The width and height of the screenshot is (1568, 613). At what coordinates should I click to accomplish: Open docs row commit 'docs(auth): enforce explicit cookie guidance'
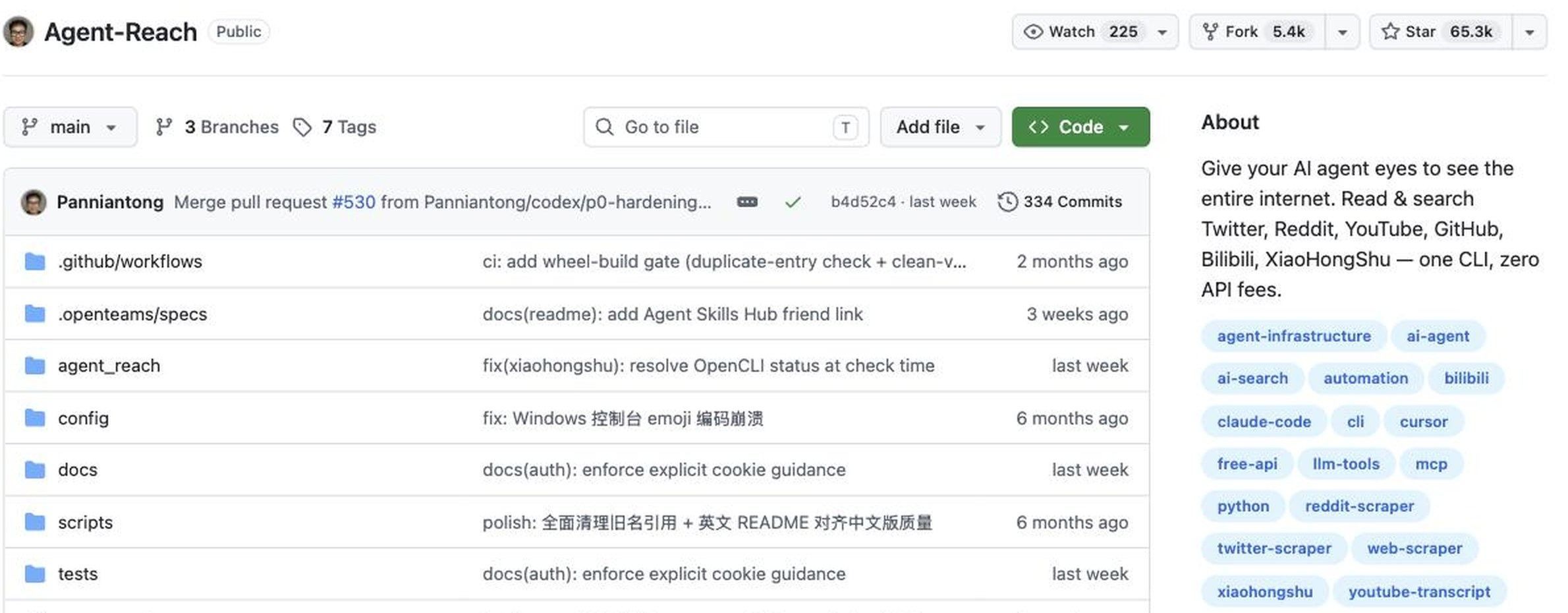point(664,470)
